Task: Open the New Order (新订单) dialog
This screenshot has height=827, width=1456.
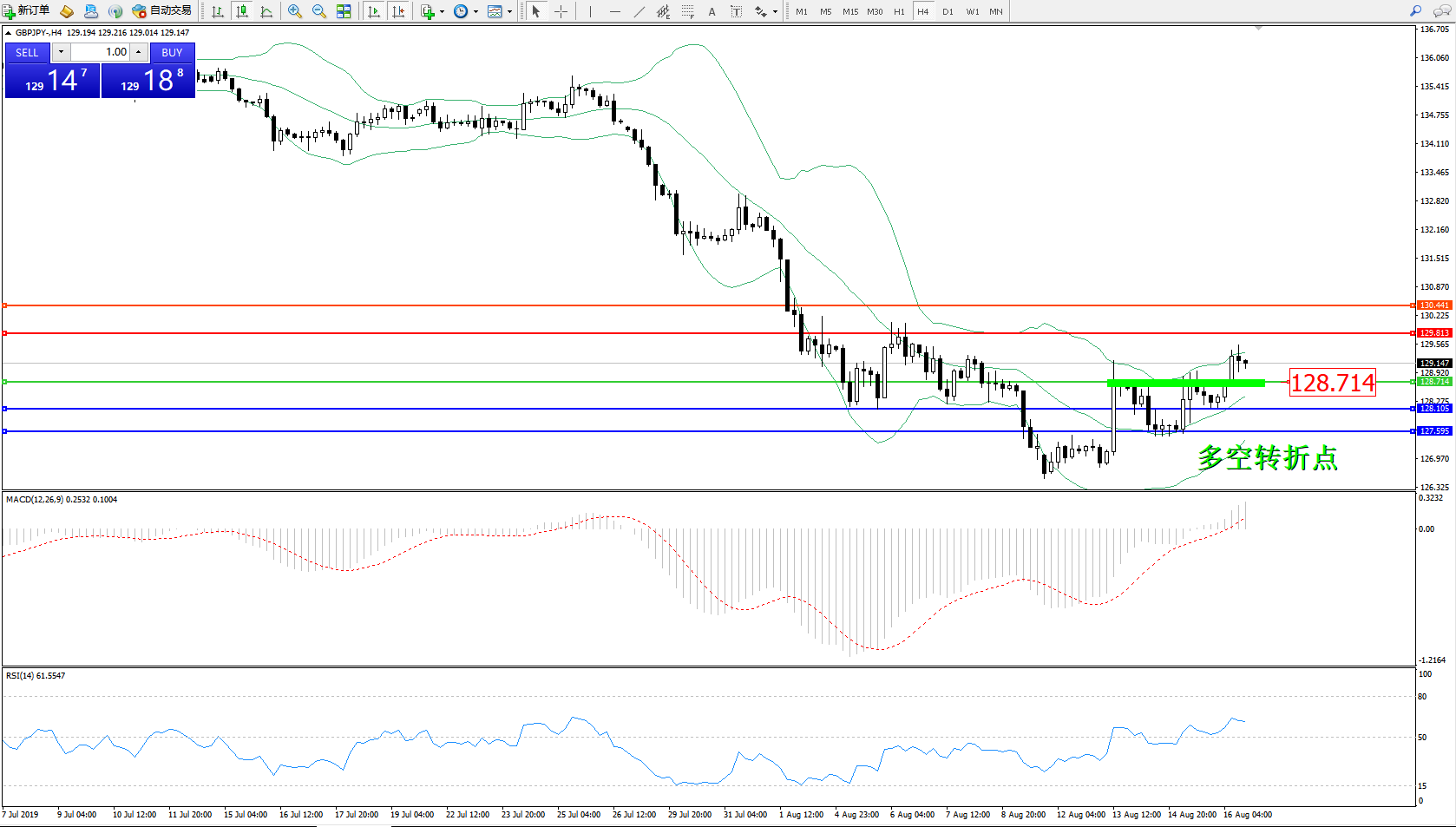Action: (26, 11)
